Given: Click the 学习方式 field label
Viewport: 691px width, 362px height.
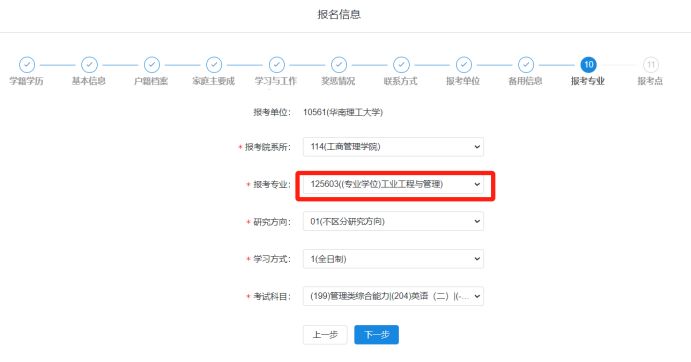Looking at the screenshot, I should click(272, 259).
